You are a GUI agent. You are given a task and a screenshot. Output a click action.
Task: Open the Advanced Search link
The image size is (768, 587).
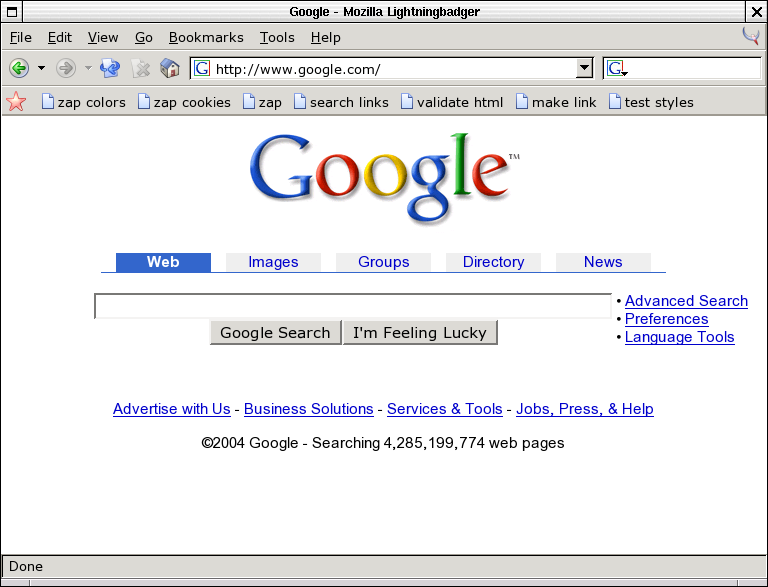[x=686, y=301]
